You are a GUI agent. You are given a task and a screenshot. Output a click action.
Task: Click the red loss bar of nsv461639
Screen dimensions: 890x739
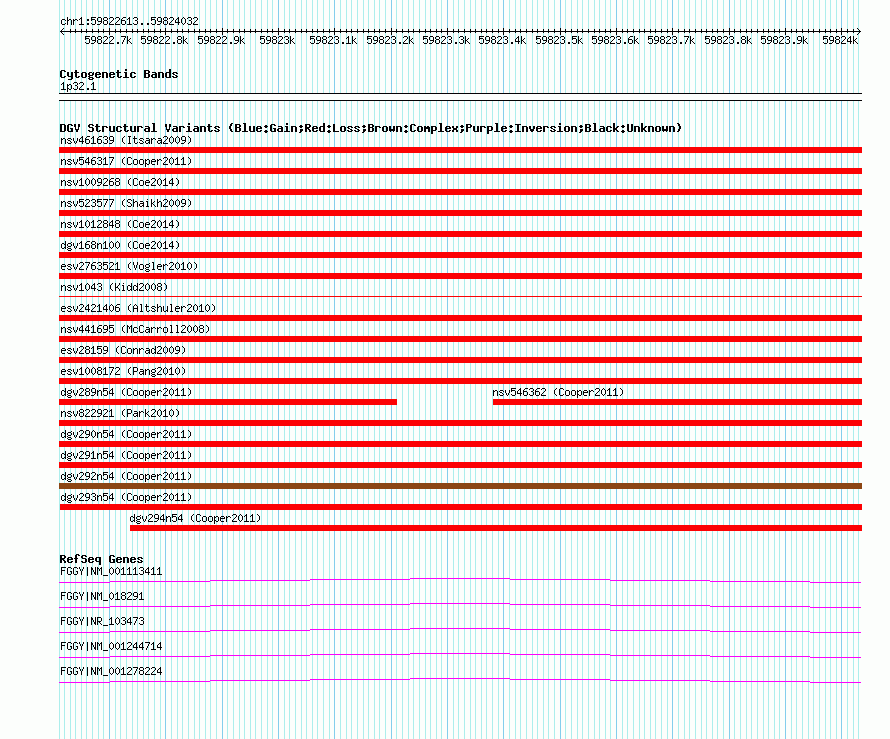click(x=460, y=150)
